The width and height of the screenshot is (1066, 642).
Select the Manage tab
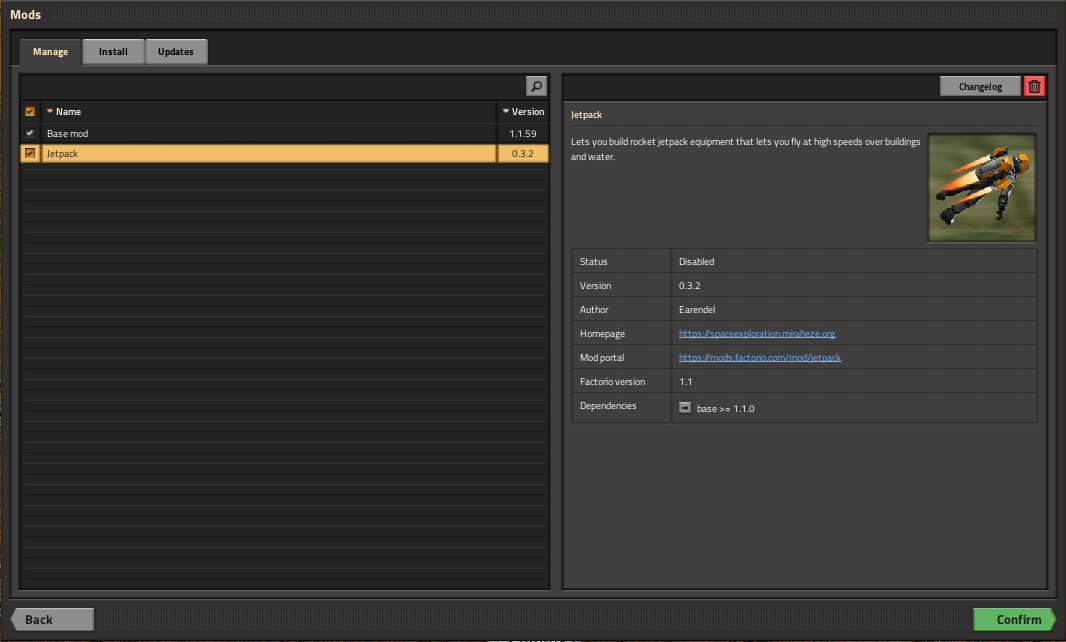coord(50,52)
